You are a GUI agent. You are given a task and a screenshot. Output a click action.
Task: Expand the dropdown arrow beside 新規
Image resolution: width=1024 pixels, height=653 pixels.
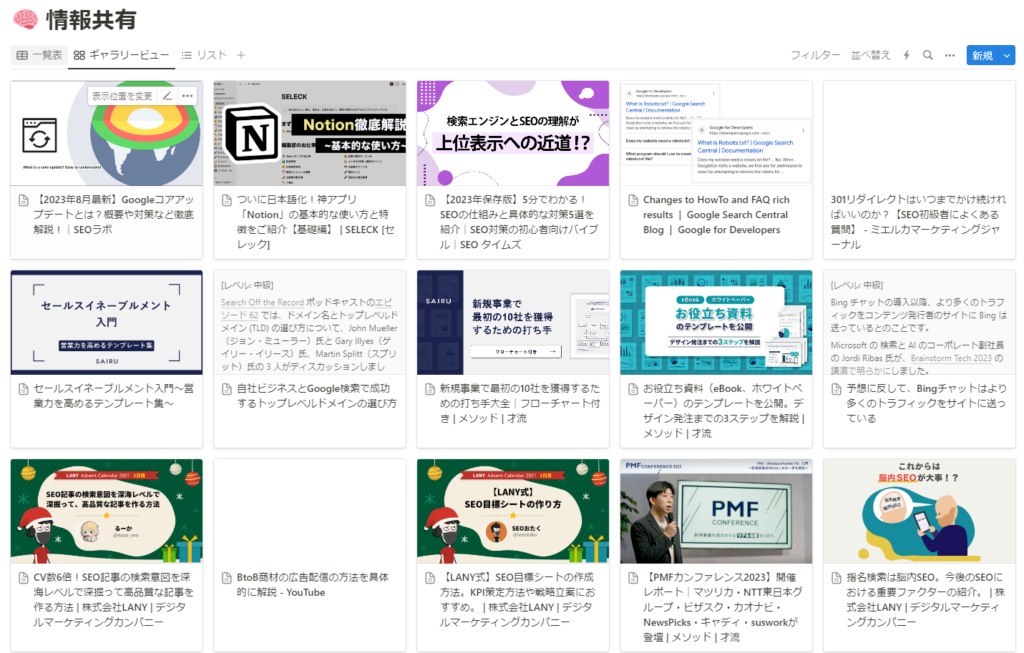(x=1007, y=56)
